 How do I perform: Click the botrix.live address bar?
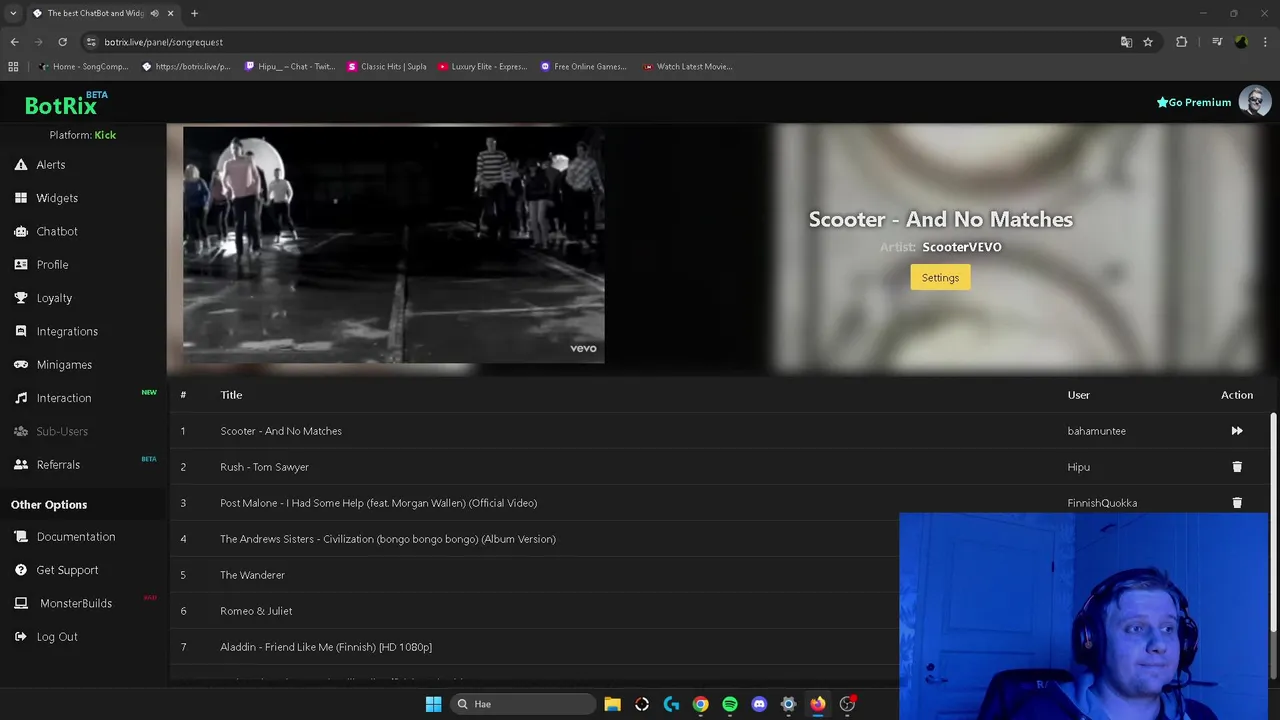click(600, 42)
